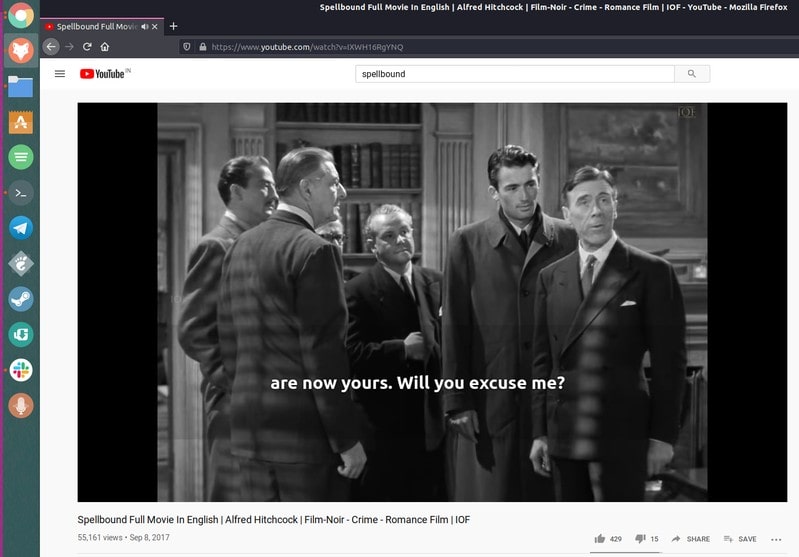Focus the YouTube search box
799x557 pixels.
click(515, 74)
